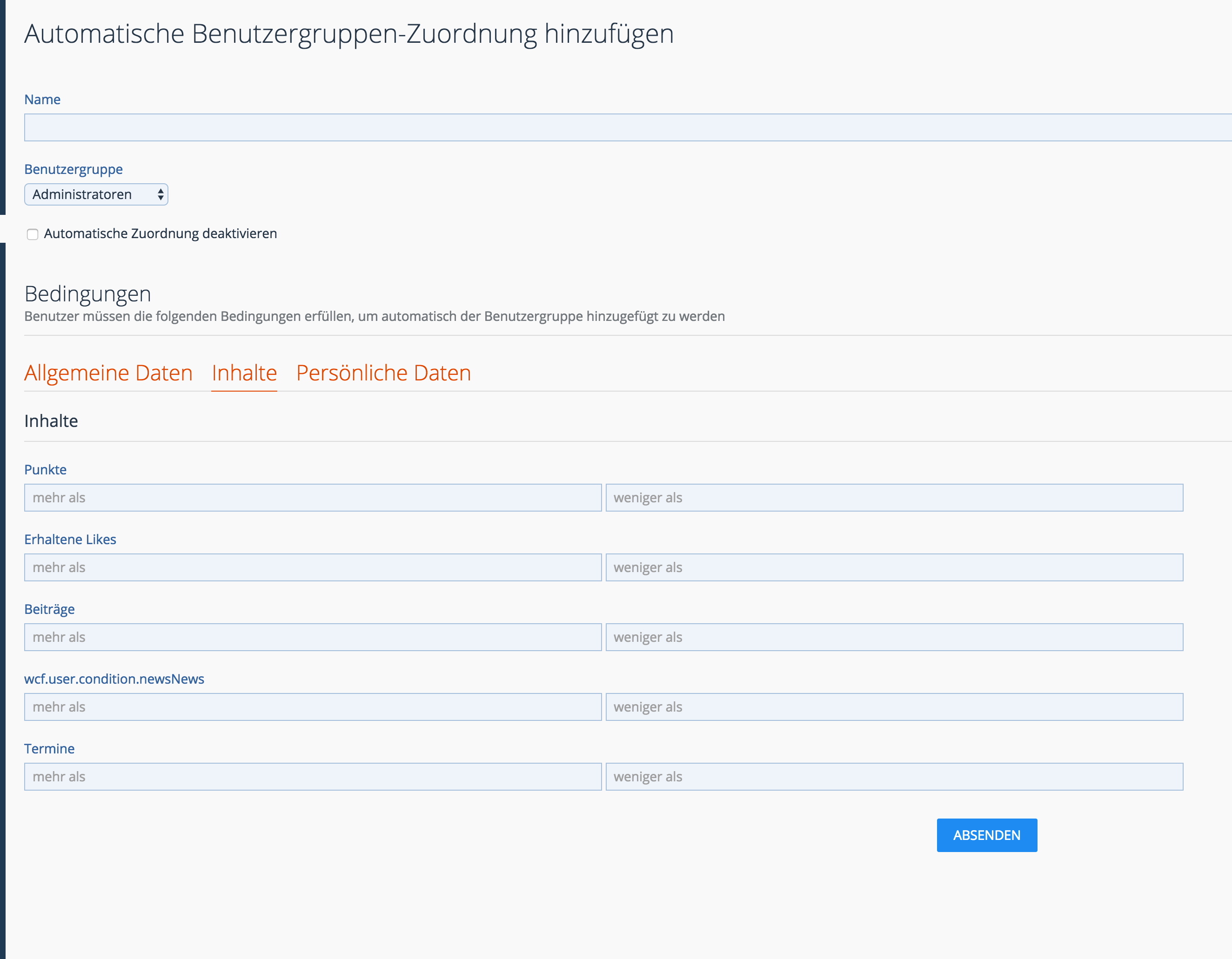
Task: Select the Inhalte tab
Action: coord(244,373)
